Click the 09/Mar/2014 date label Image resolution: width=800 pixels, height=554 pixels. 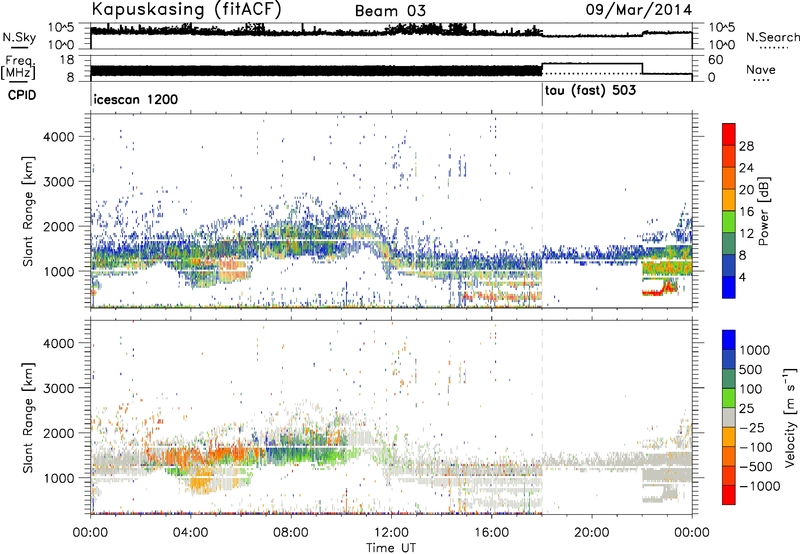pyautogui.click(x=638, y=10)
